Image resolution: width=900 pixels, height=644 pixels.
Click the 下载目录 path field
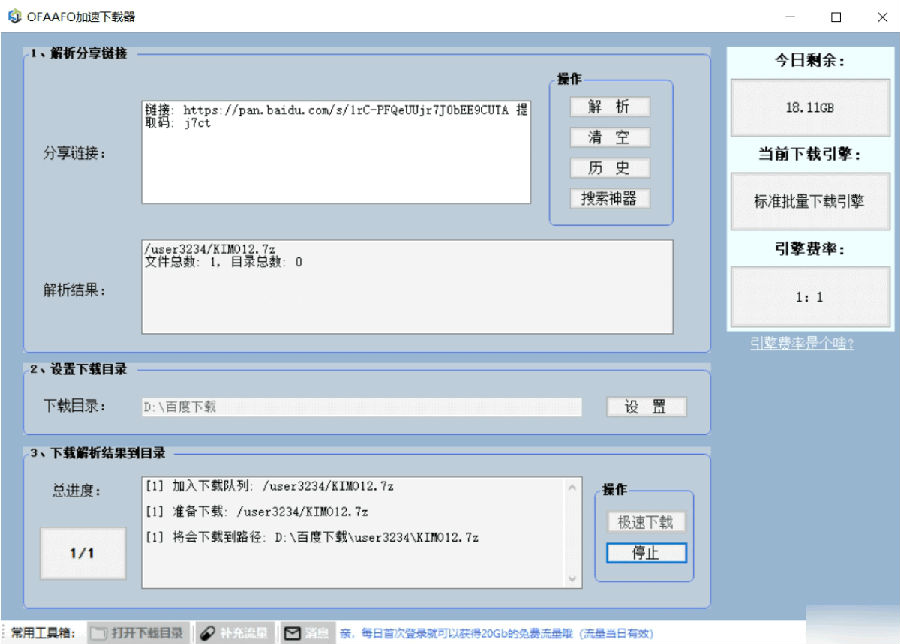362,407
